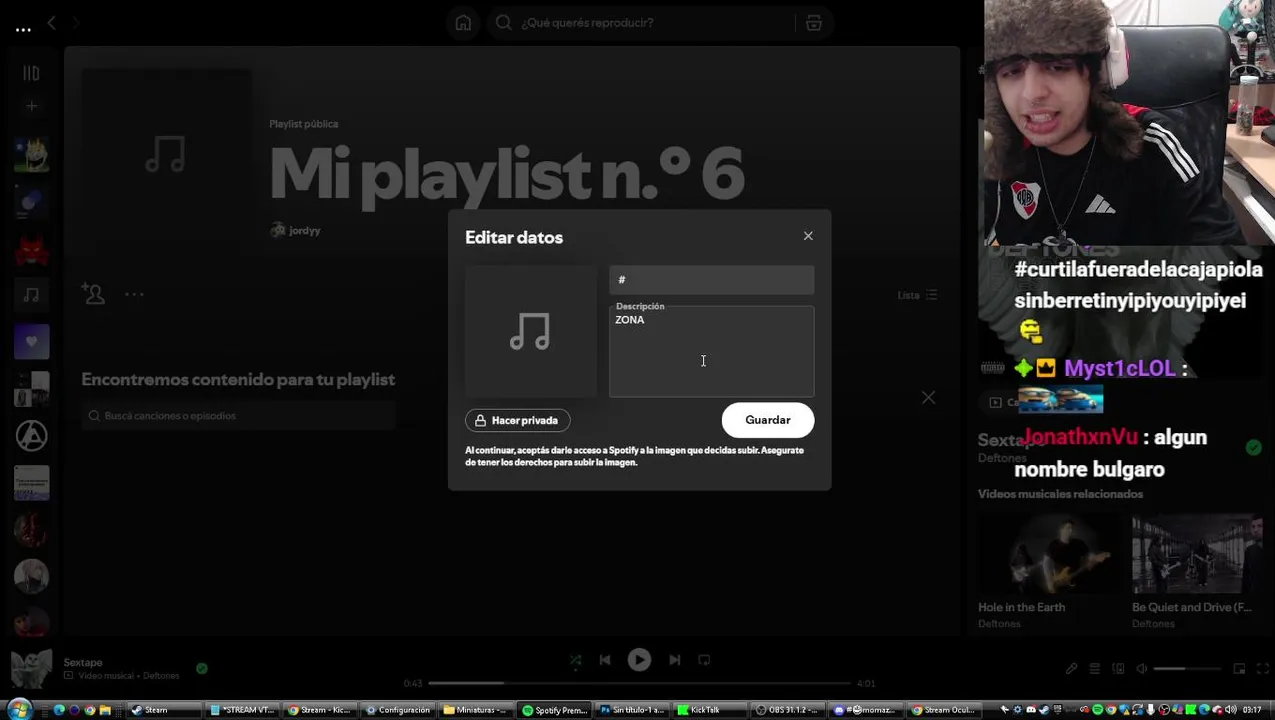1275x720 pixels.
Task: Switch to the *STREAM VT... taskbar window
Action: [x=245, y=710]
